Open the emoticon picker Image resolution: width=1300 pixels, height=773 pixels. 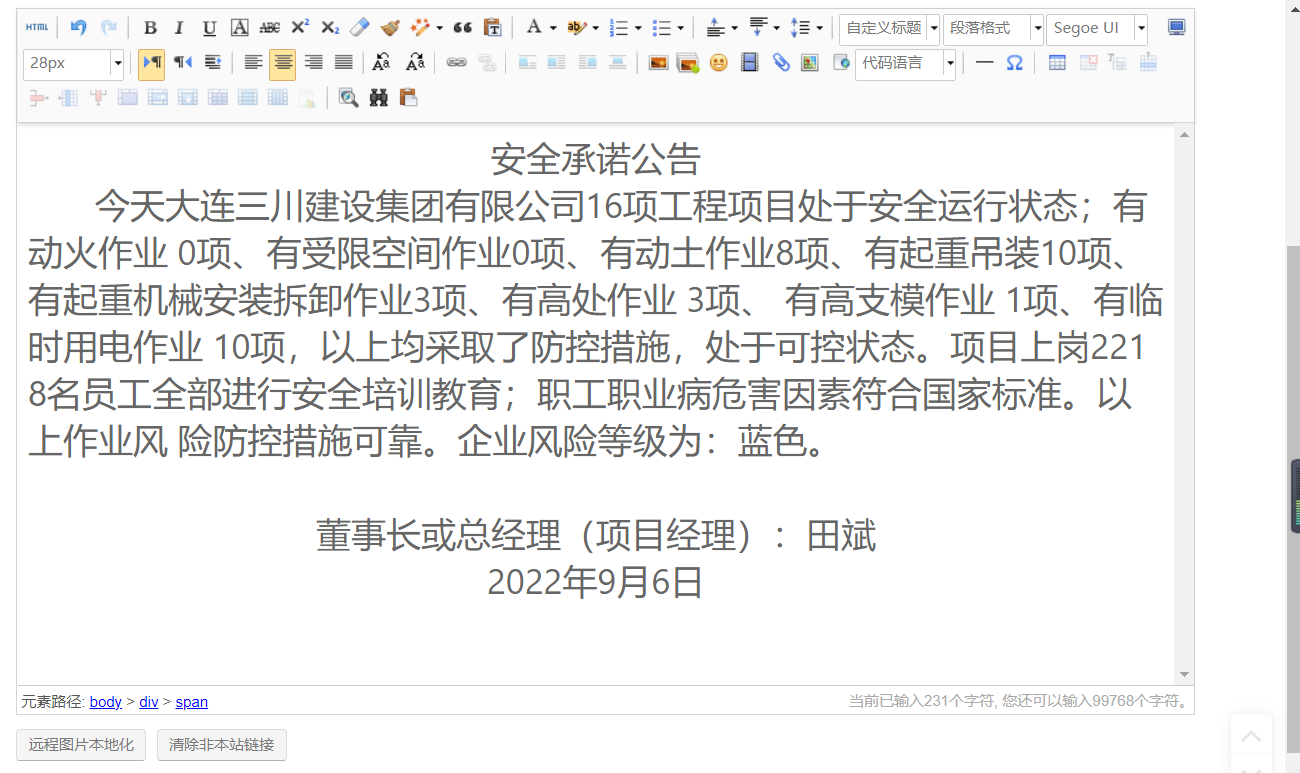tap(718, 63)
